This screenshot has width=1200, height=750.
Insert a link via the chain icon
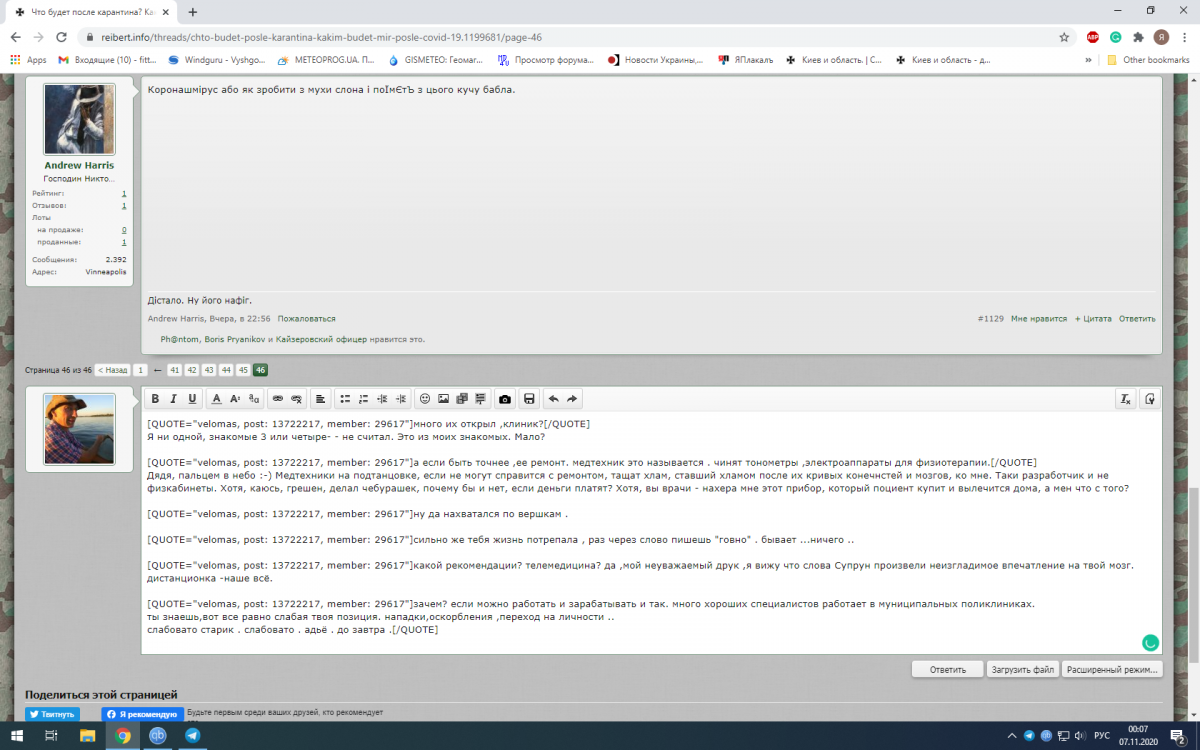tap(278, 399)
